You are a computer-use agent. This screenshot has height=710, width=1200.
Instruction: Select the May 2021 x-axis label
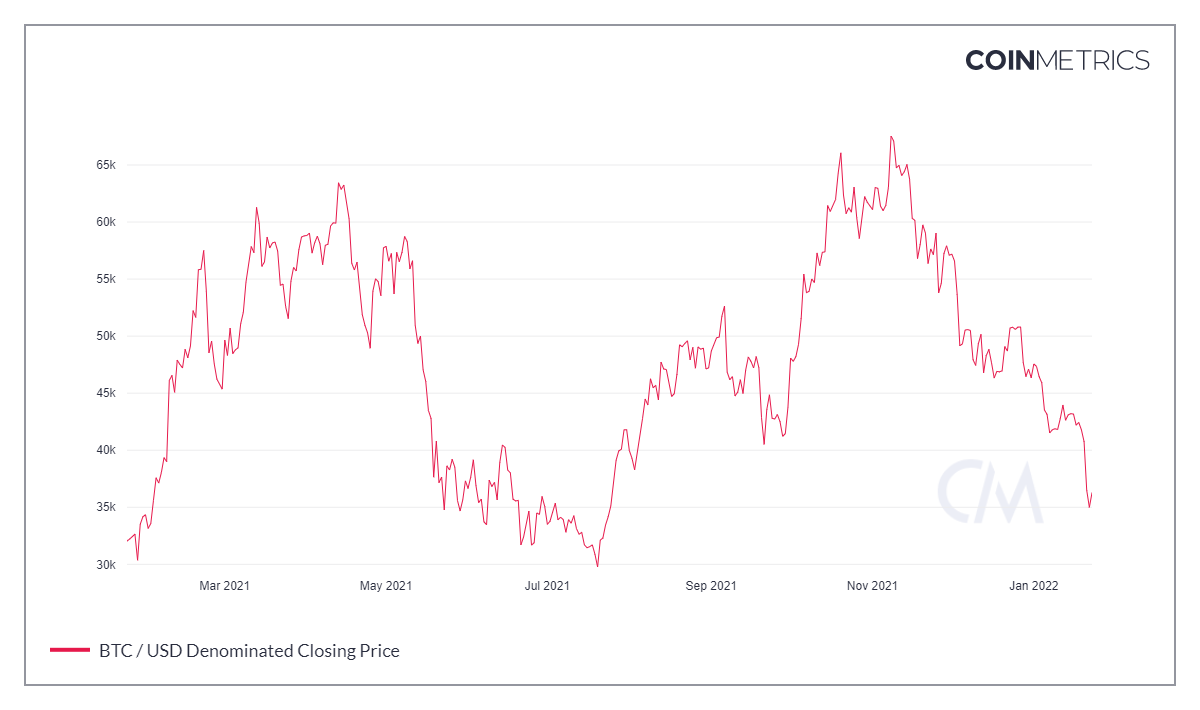(385, 586)
